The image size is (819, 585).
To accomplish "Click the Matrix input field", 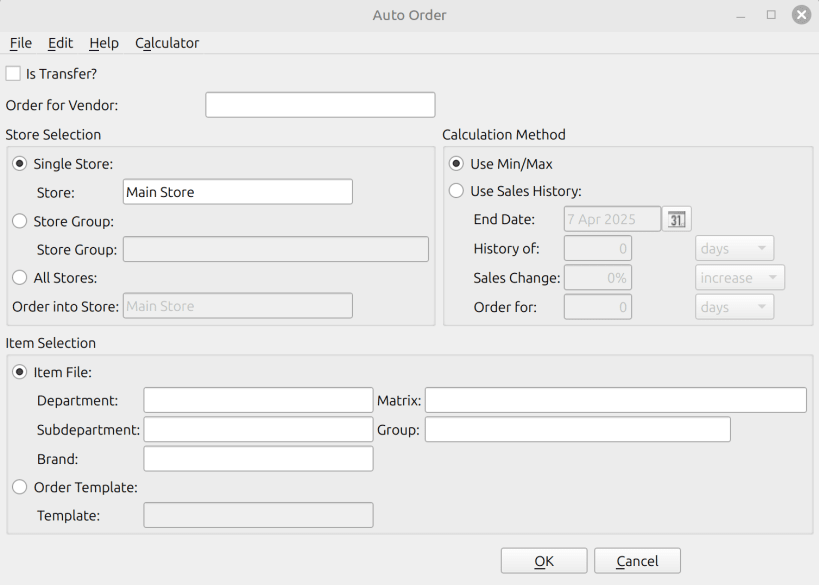I will pyautogui.click(x=615, y=401).
